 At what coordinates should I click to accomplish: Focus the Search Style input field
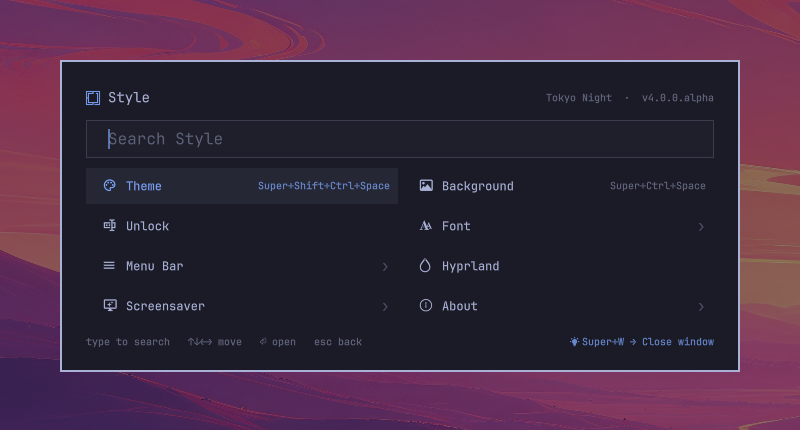[399, 139]
